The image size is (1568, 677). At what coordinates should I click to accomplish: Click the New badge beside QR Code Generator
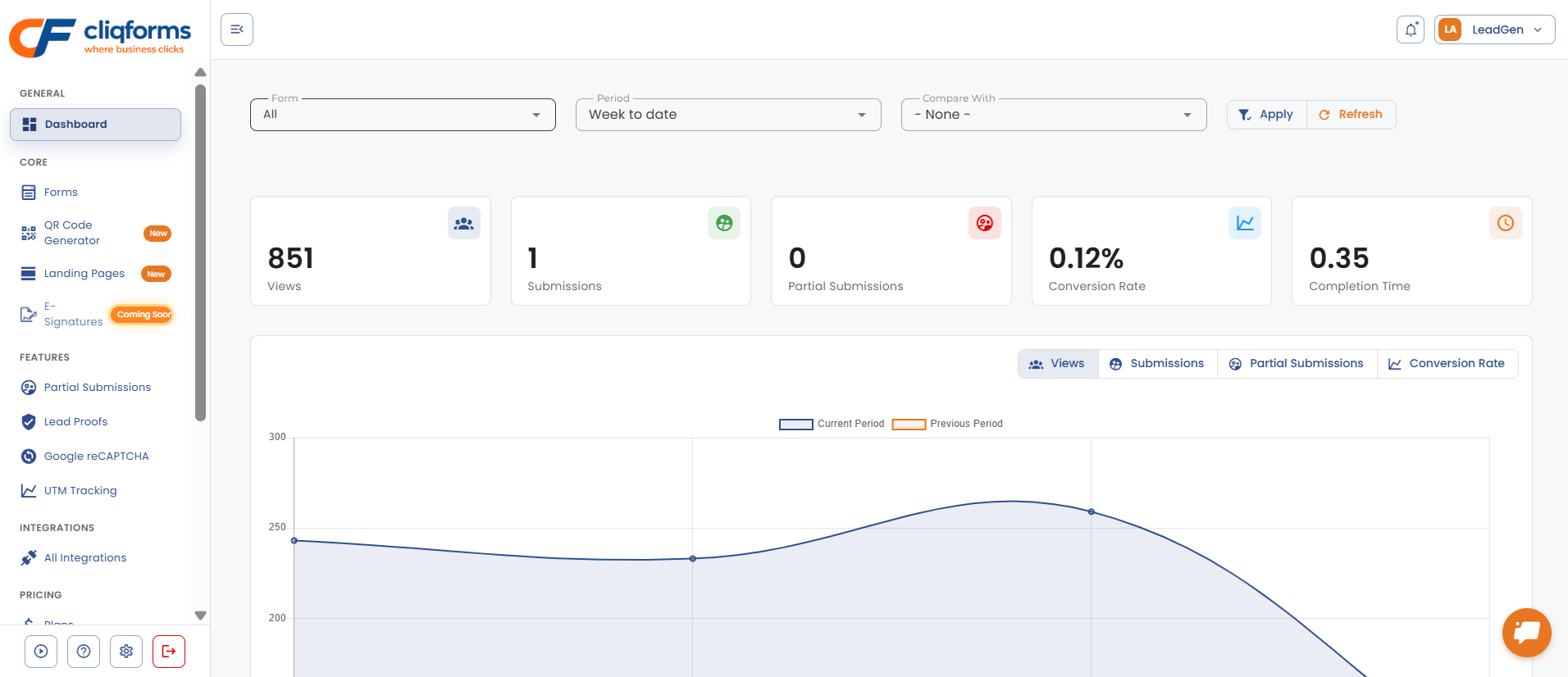pos(157,234)
